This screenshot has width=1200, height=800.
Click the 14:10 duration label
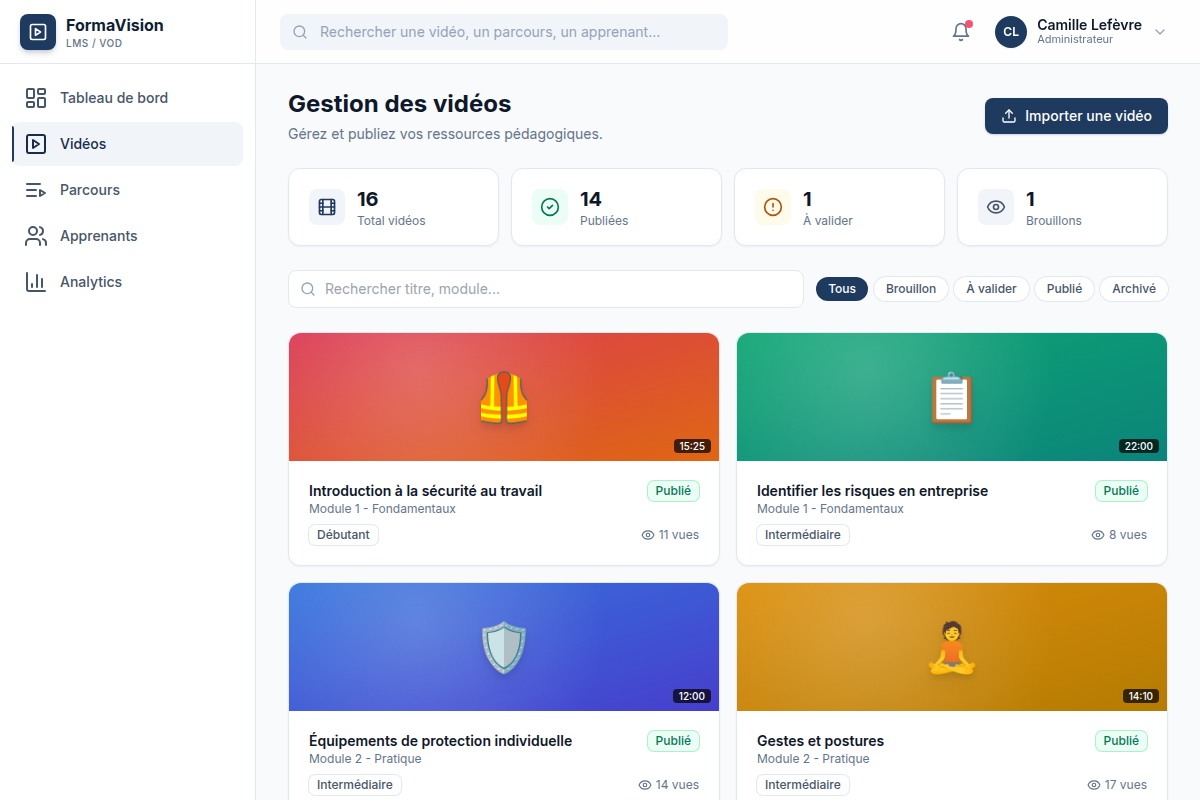(x=1140, y=696)
